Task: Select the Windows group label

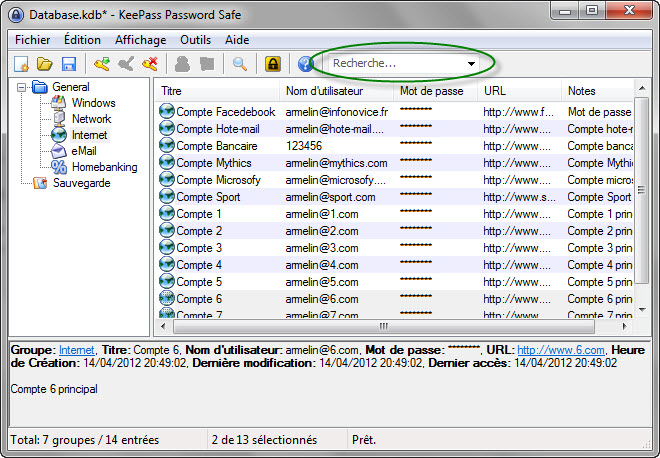Action: [x=93, y=103]
